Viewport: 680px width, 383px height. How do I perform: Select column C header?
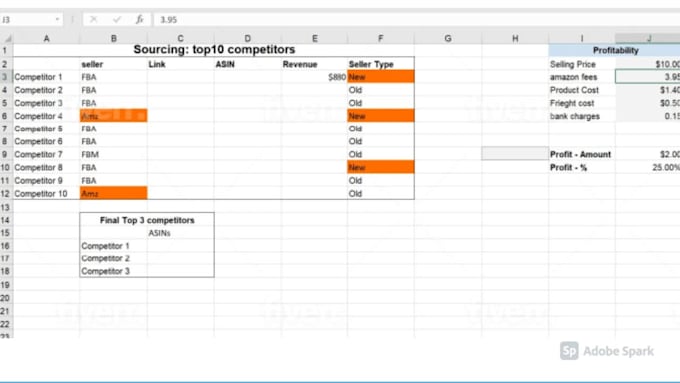180,39
